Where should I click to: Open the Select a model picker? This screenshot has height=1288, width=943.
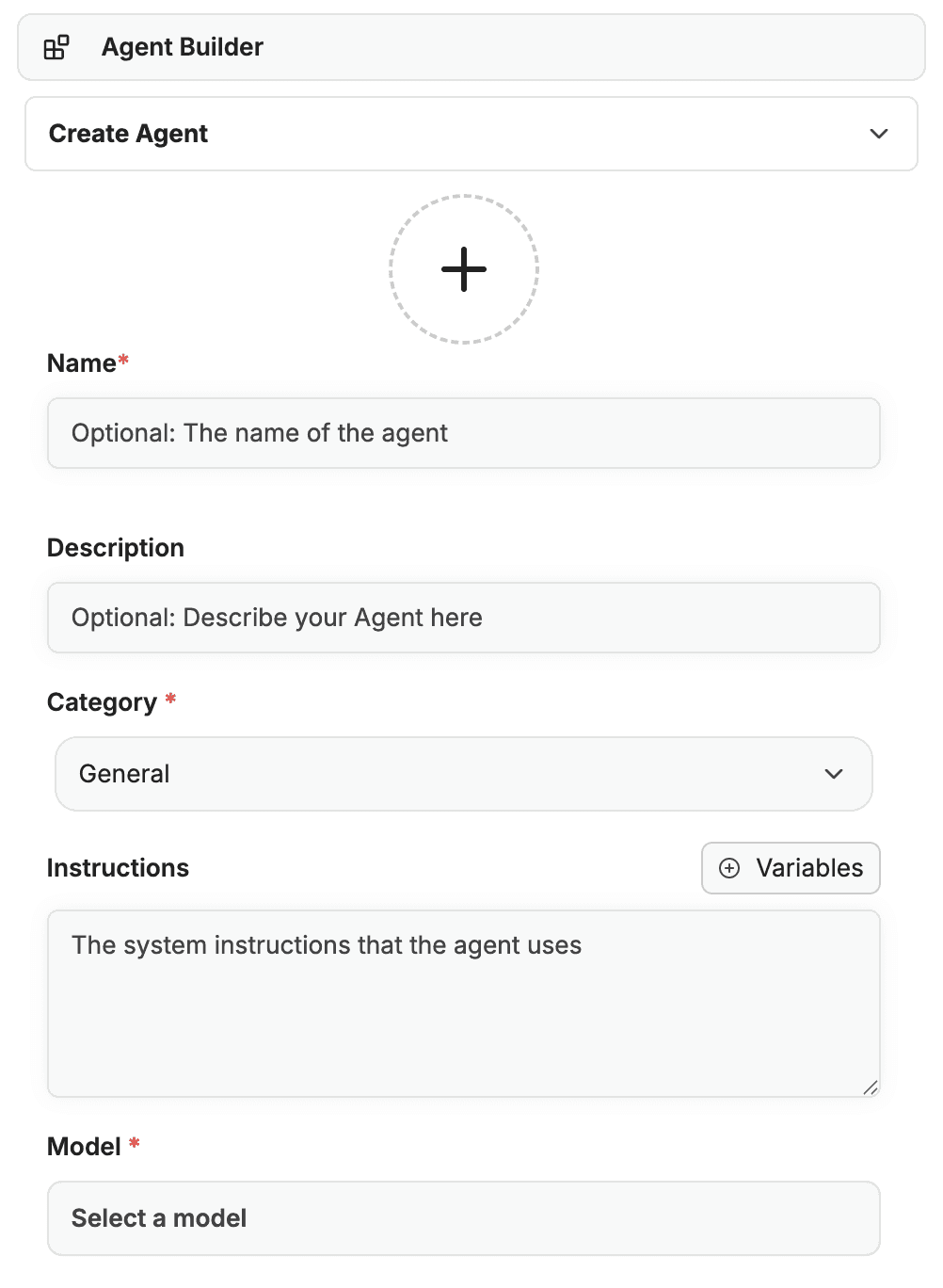[463, 1218]
